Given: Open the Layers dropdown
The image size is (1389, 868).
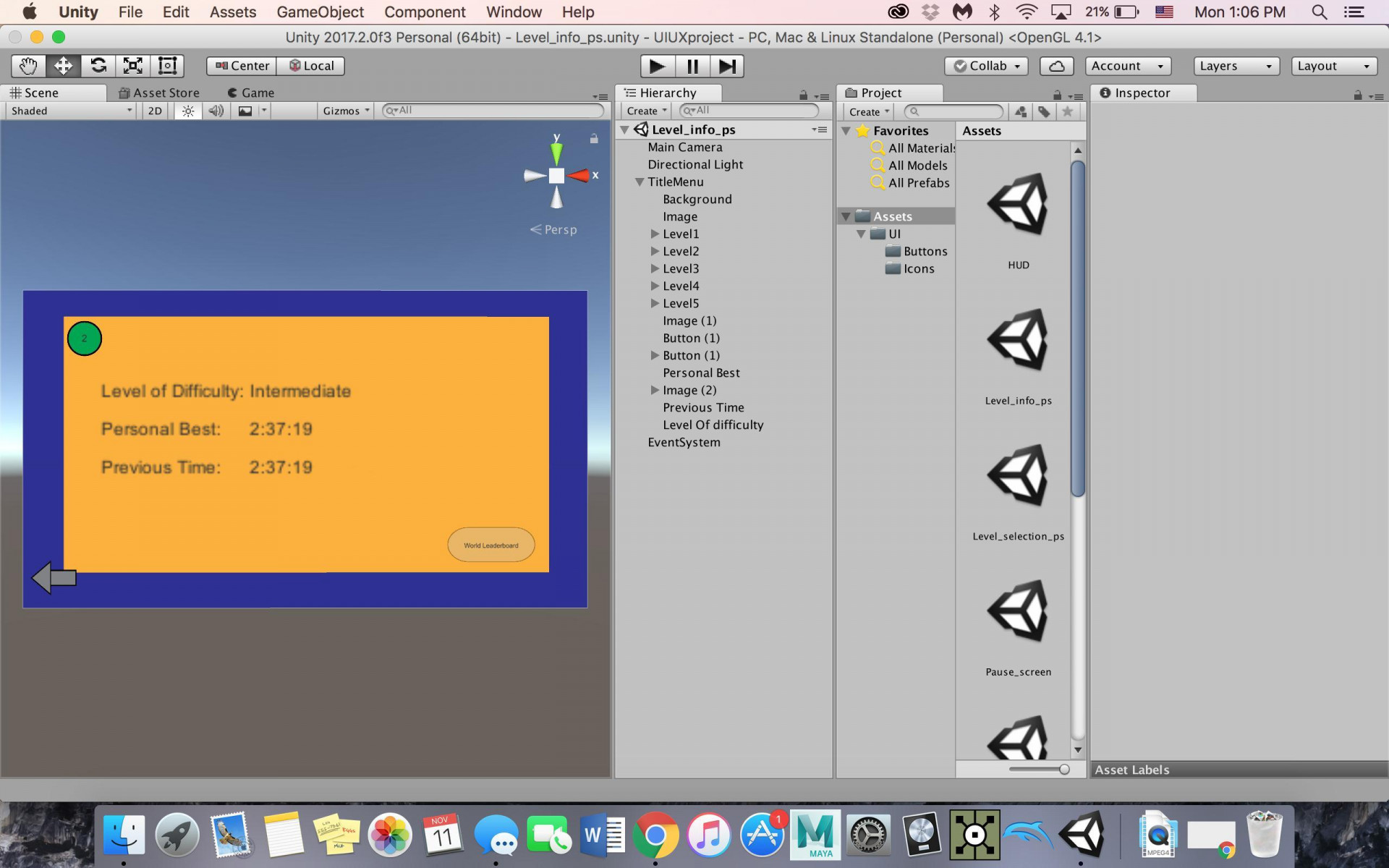Looking at the screenshot, I should point(1236,66).
